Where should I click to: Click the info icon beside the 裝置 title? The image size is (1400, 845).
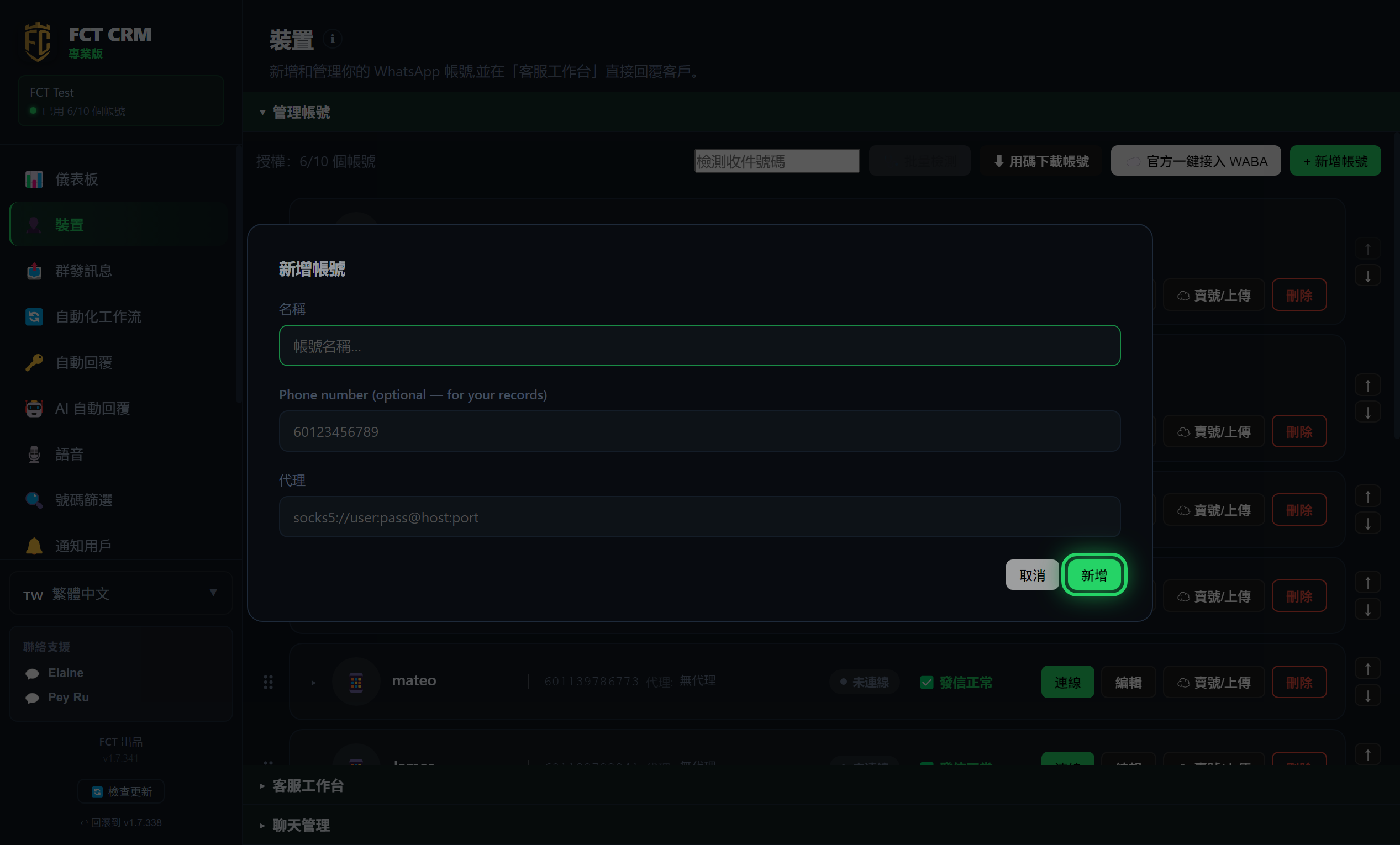coord(333,39)
